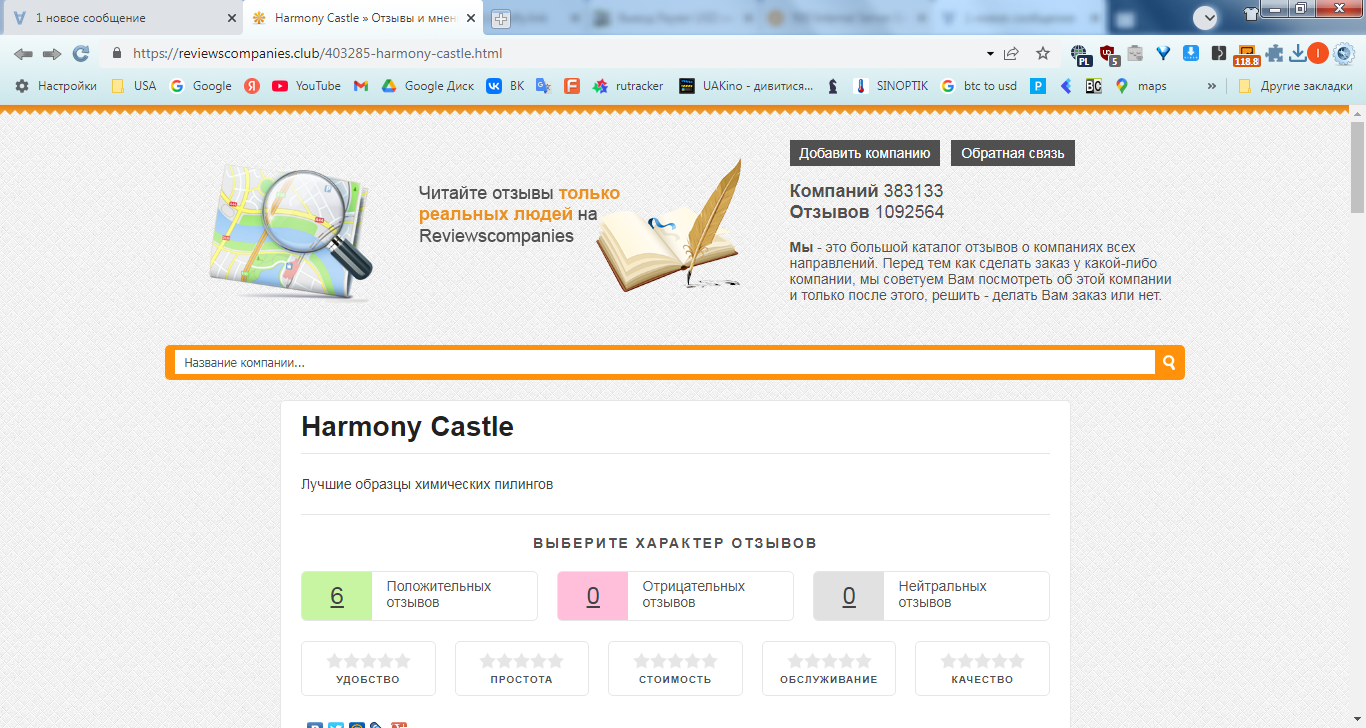Show hidden bookmarks via double chevron
Viewport: 1366px width, 728px height.
[1212, 86]
